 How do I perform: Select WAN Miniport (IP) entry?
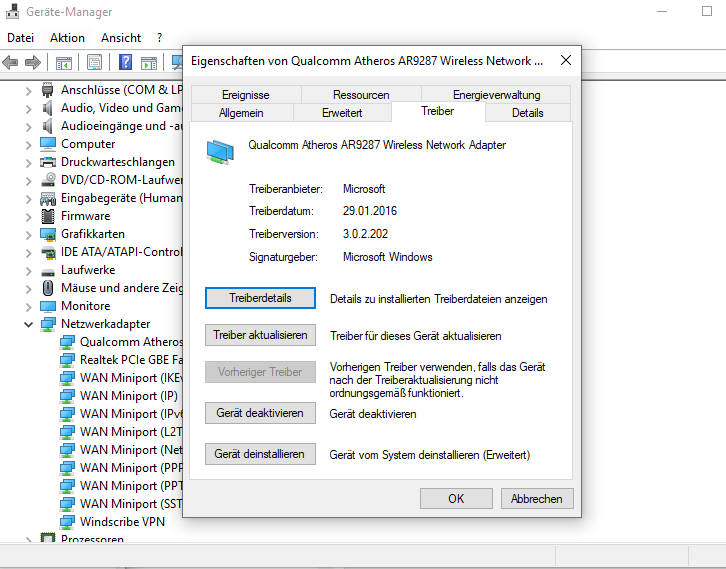tap(129, 396)
